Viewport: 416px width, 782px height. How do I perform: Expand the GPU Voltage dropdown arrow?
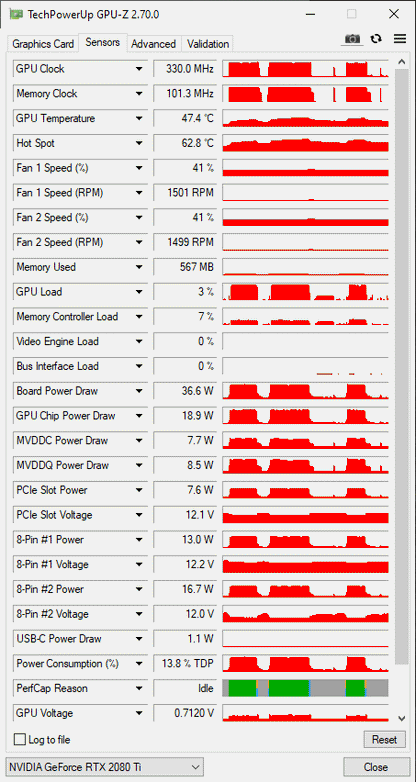coord(139,713)
